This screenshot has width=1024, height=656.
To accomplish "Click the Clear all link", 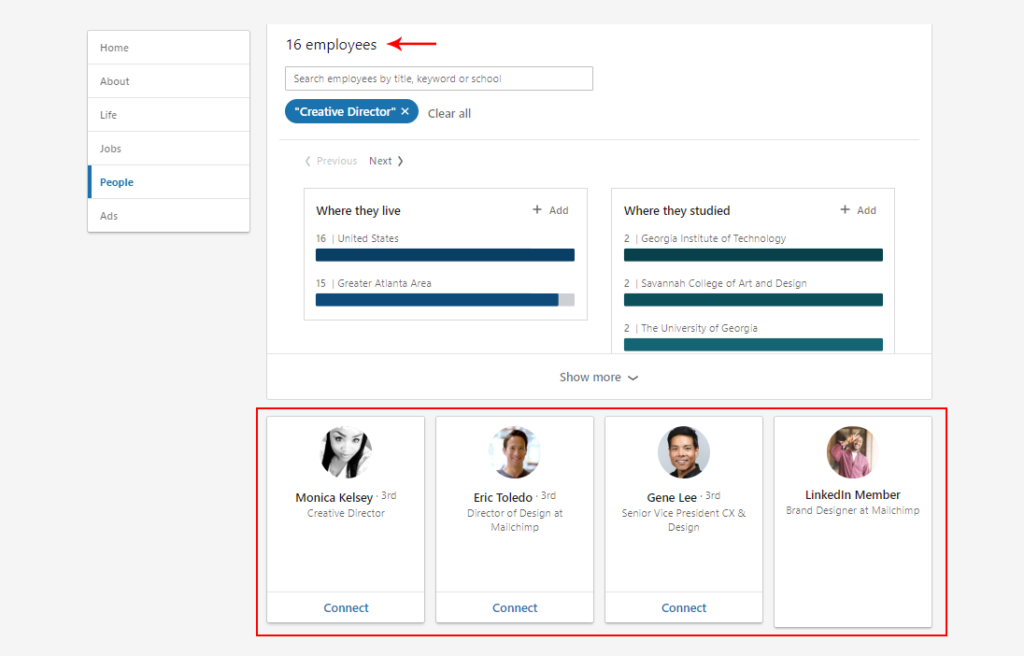I will point(449,113).
